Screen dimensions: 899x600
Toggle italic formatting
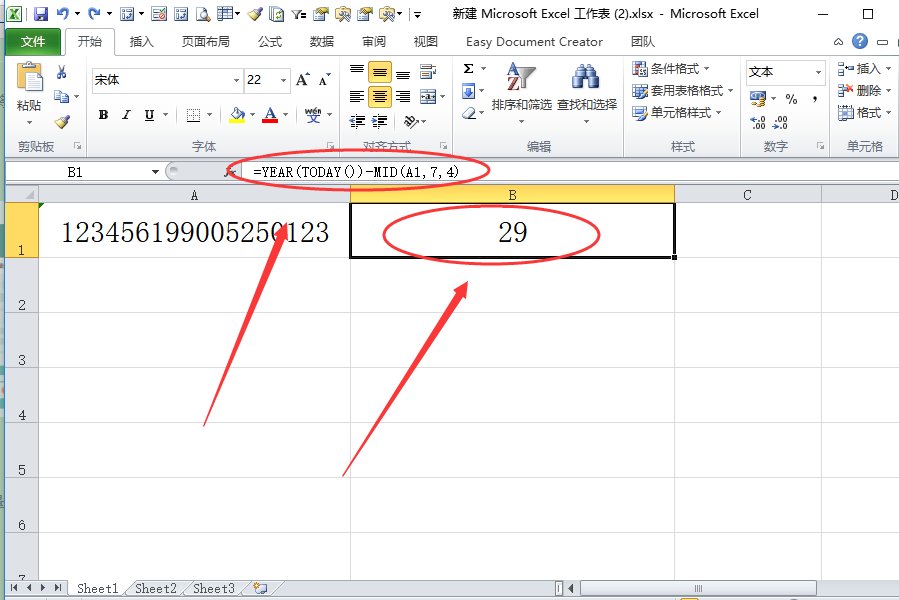tap(127, 115)
